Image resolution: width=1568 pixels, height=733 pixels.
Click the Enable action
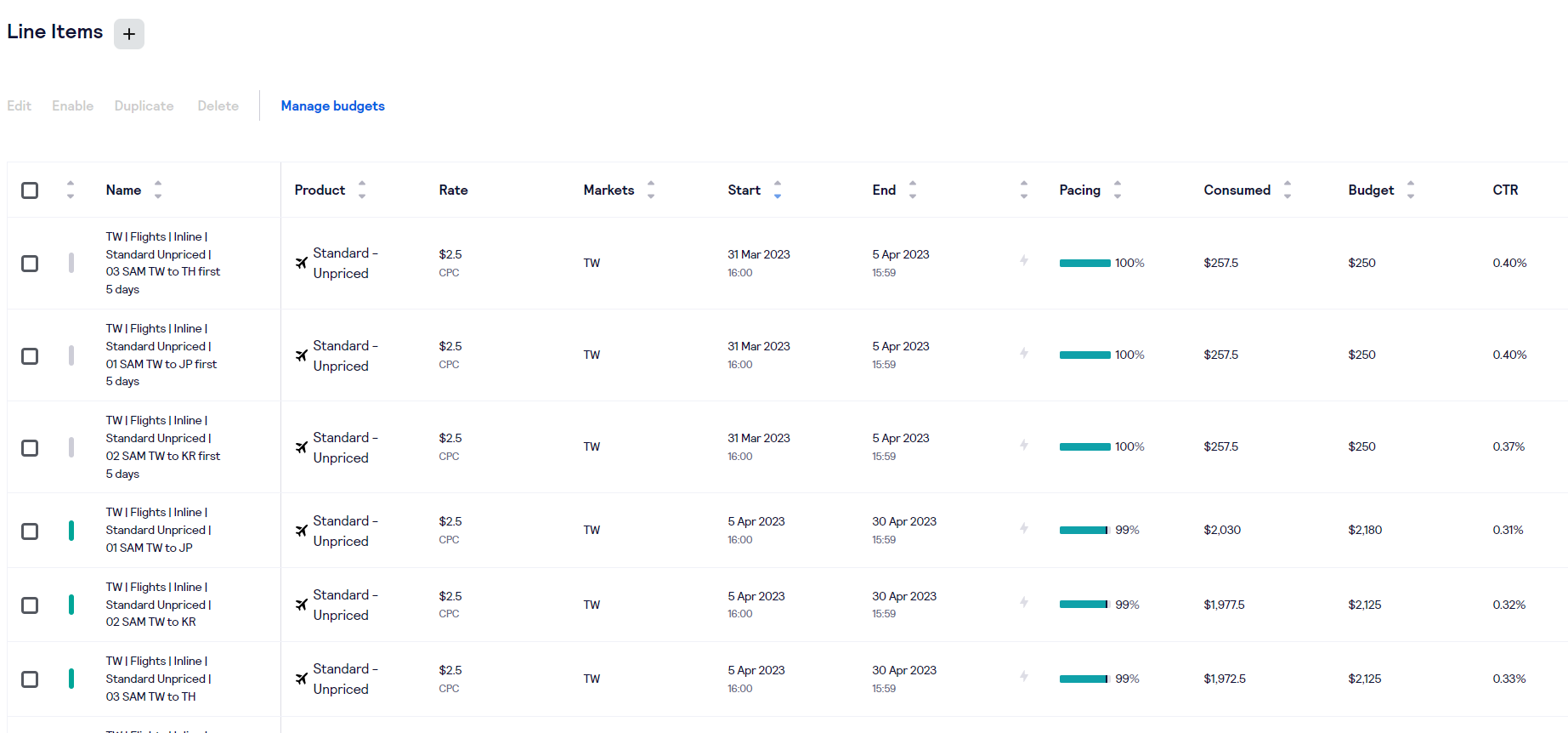[73, 105]
